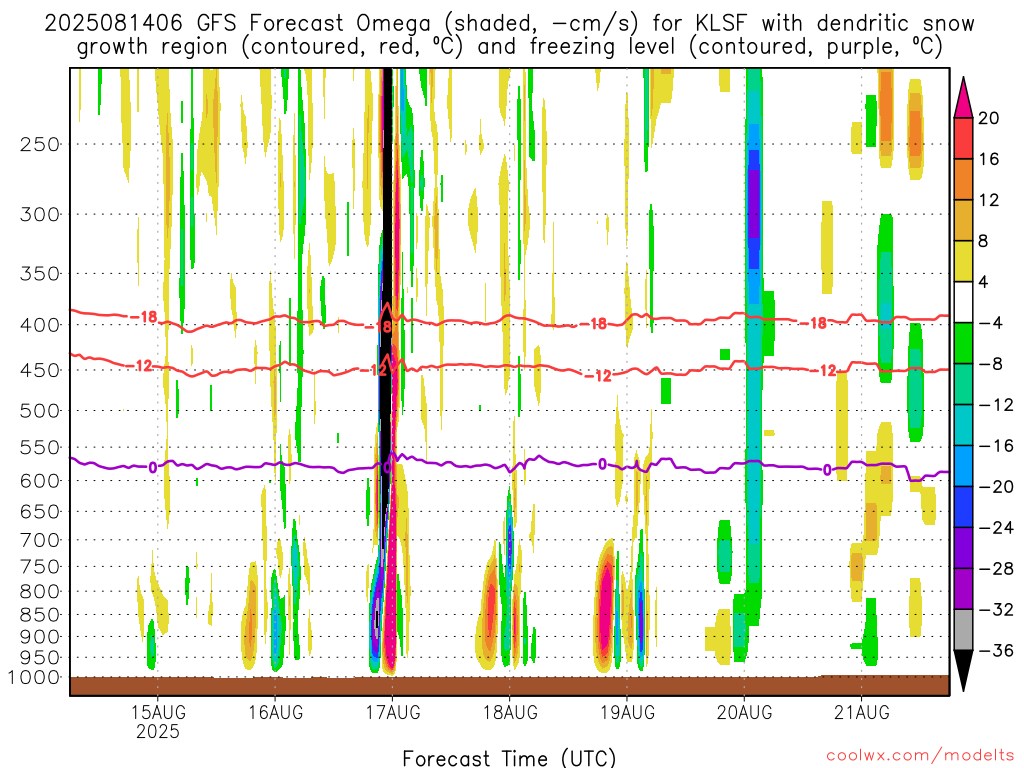Click the orange colorbar segment between 12 and 16
1024x768 pixels.
point(963,180)
